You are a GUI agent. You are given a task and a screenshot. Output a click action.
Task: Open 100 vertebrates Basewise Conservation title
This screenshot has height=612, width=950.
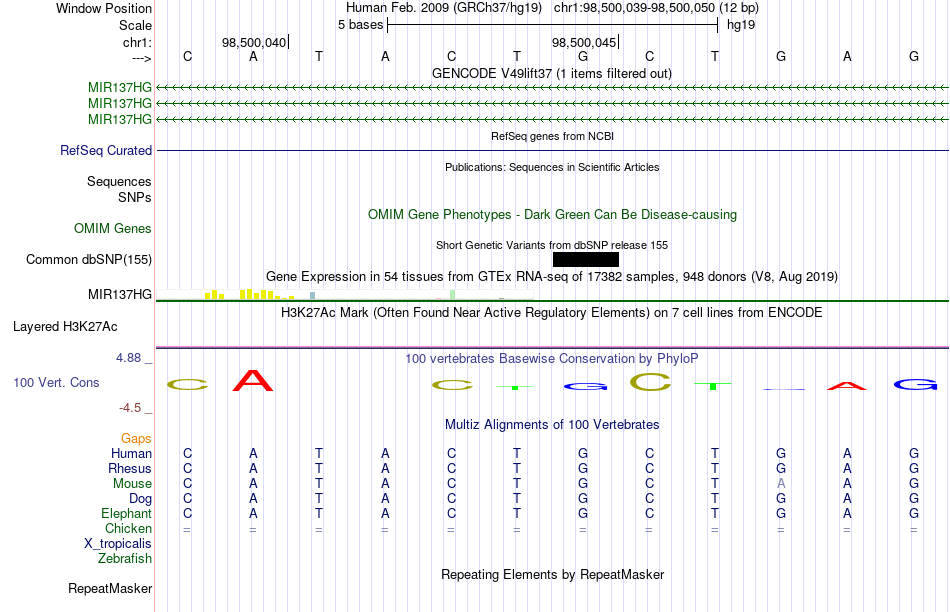coord(552,359)
